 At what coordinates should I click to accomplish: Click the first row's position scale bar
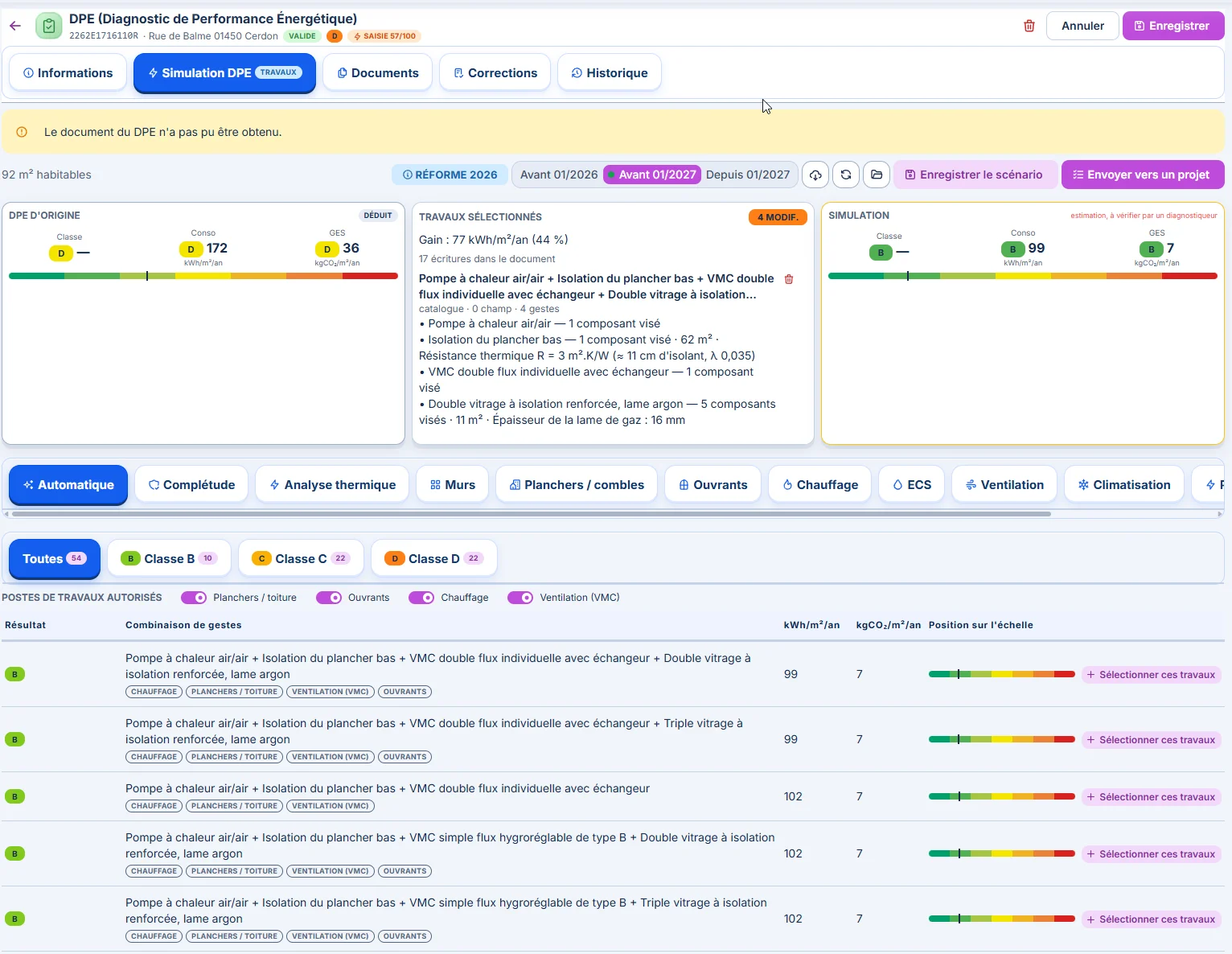tap(1001, 674)
